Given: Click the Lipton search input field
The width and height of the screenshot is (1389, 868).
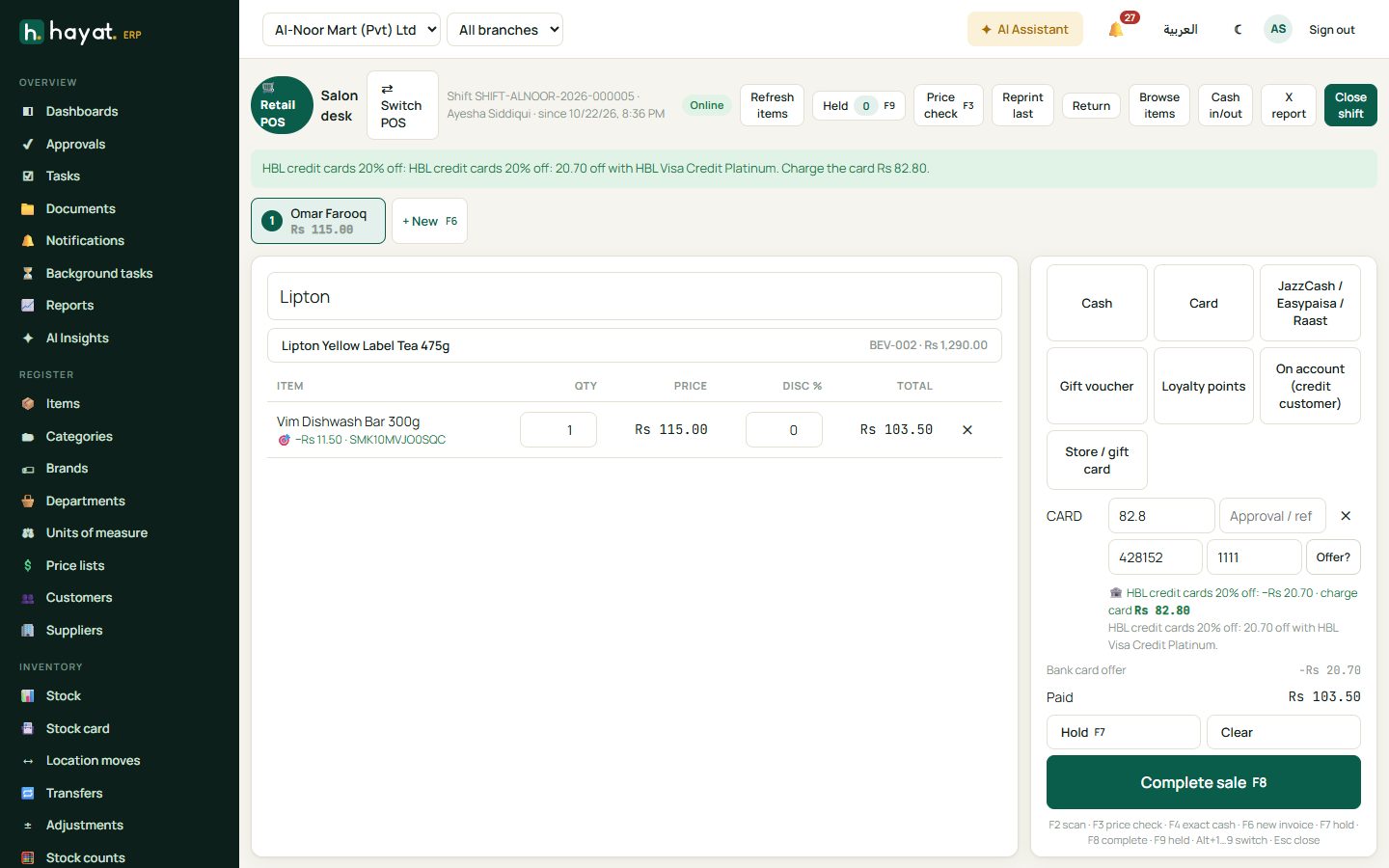Looking at the screenshot, I should click(x=635, y=296).
